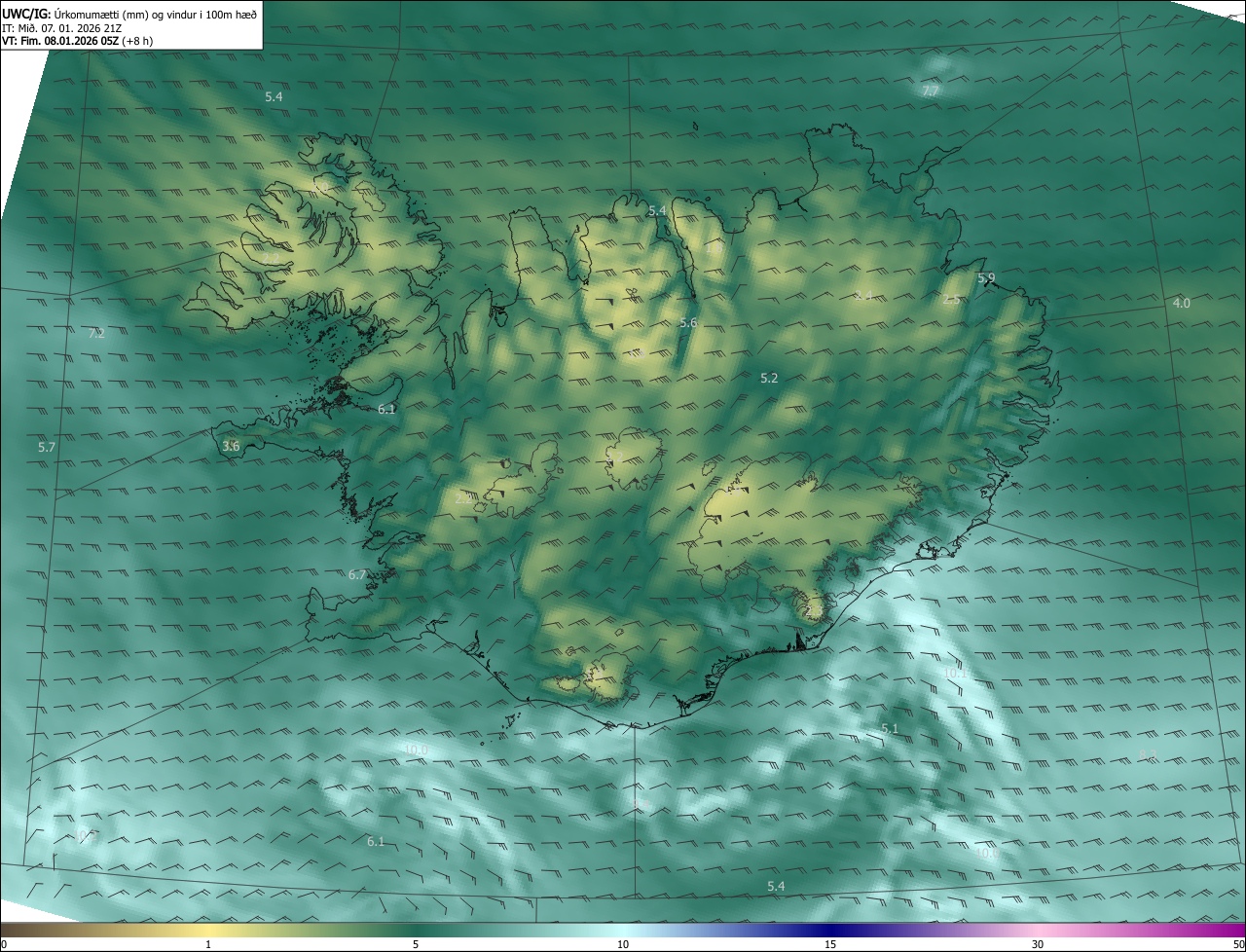The height and width of the screenshot is (952, 1246).
Task: Click the 5.2 value label on the map
Action: pos(769,379)
